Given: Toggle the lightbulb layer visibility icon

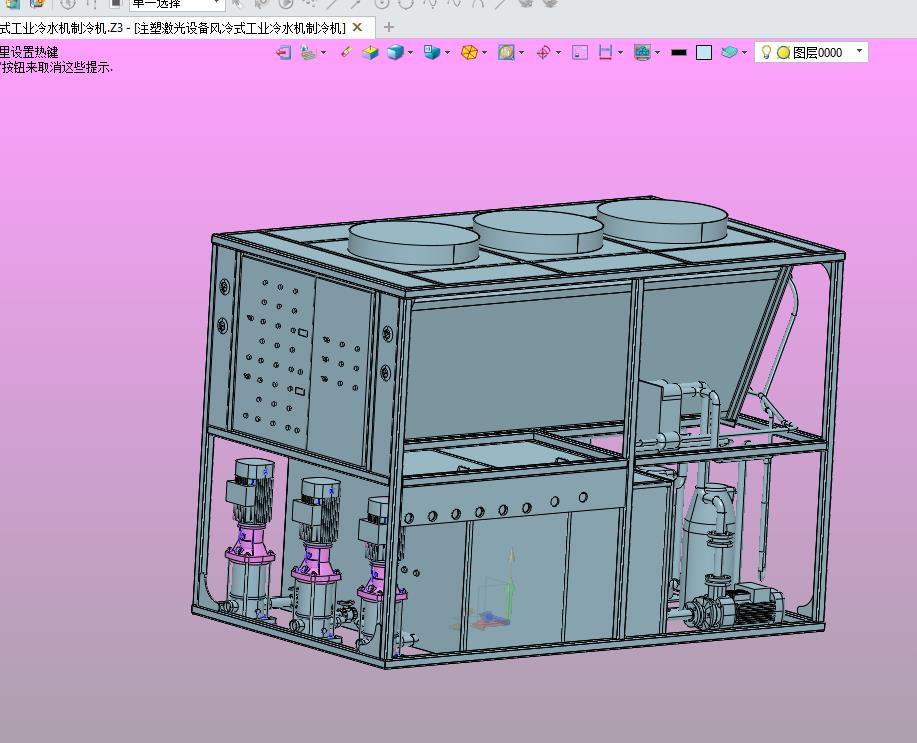Looking at the screenshot, I should coord(766,53).
